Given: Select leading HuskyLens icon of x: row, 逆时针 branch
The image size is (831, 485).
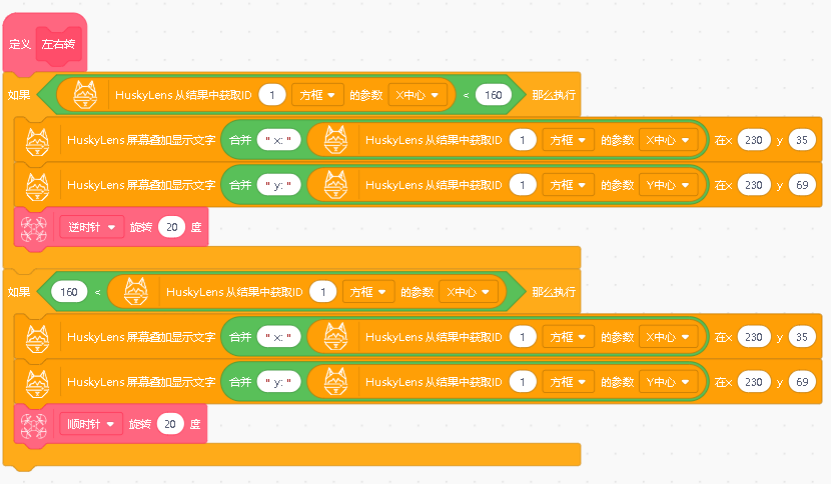Looking at the screenshot, I should (38, 141).
